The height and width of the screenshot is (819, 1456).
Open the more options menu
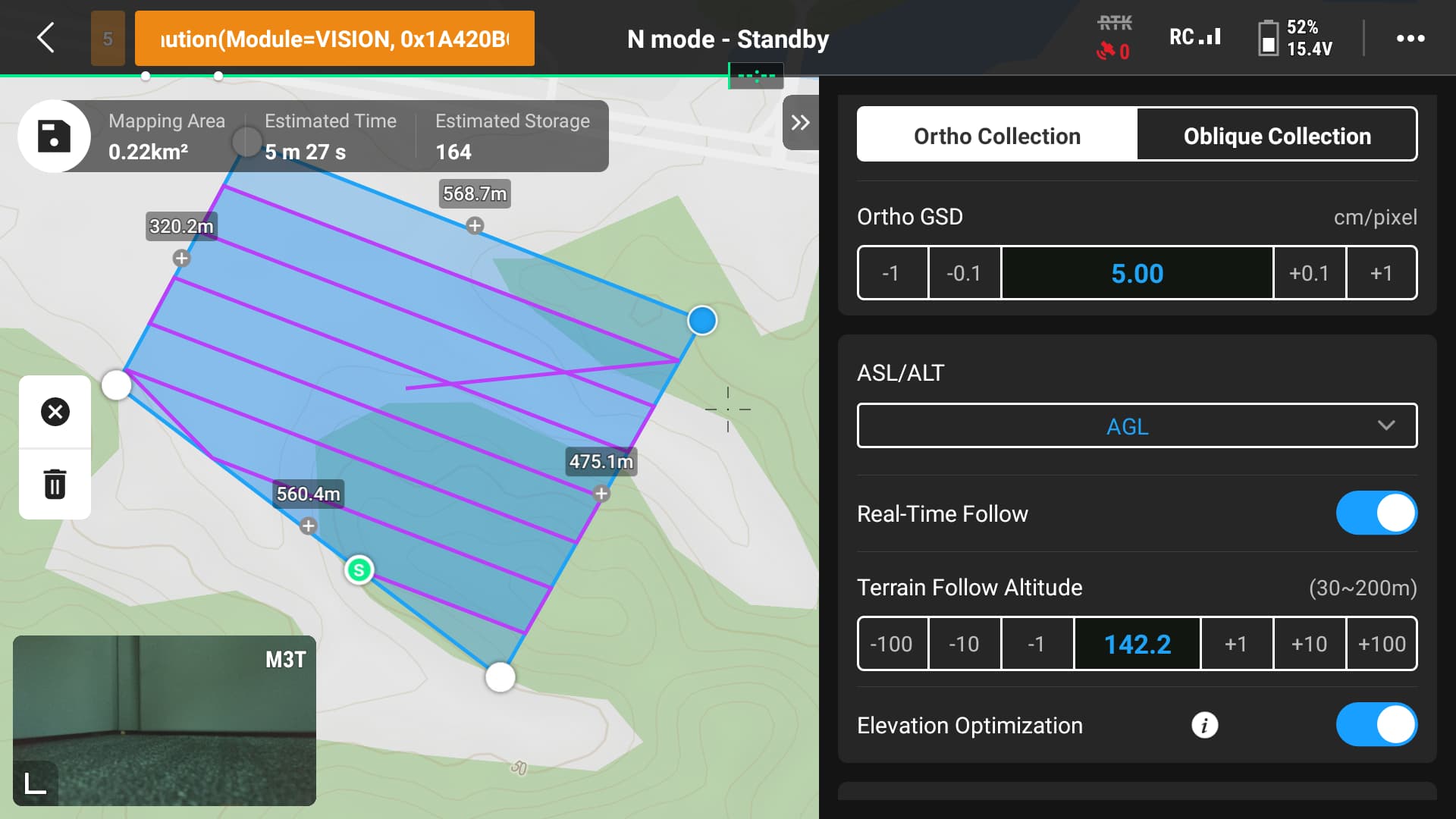(1410, 38)
